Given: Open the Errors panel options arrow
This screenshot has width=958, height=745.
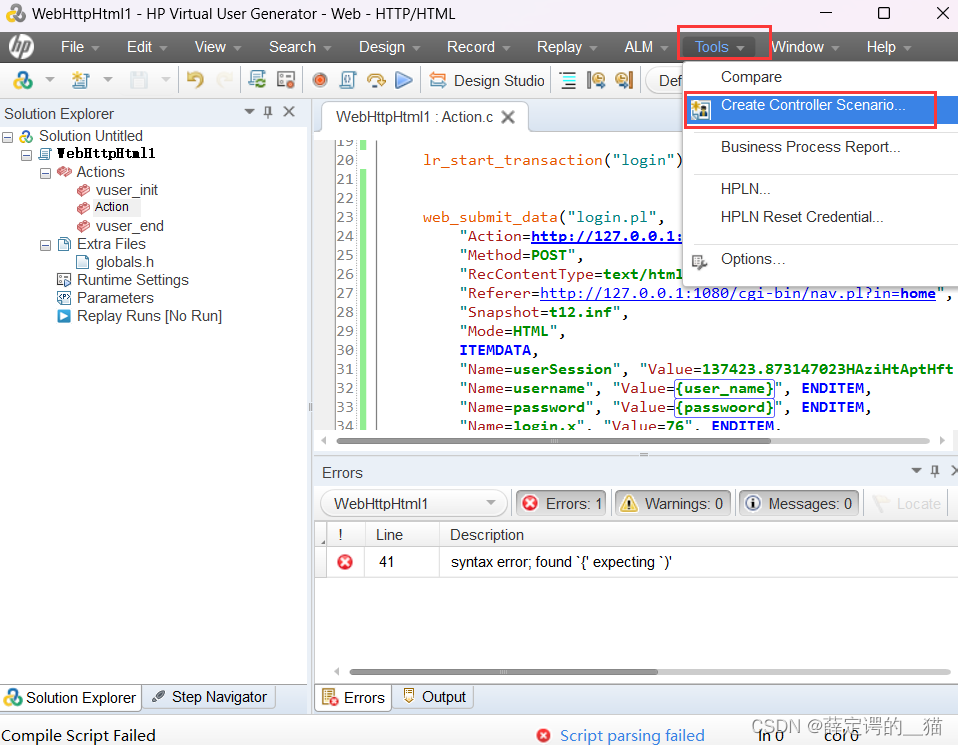Looking at the screenshot, I should (x=916, y=471).
